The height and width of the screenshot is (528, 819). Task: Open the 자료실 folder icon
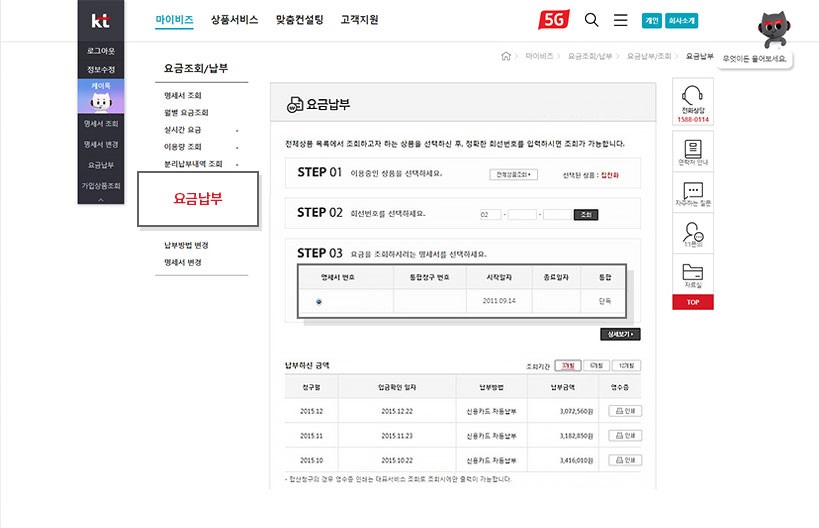click(693, 272)
